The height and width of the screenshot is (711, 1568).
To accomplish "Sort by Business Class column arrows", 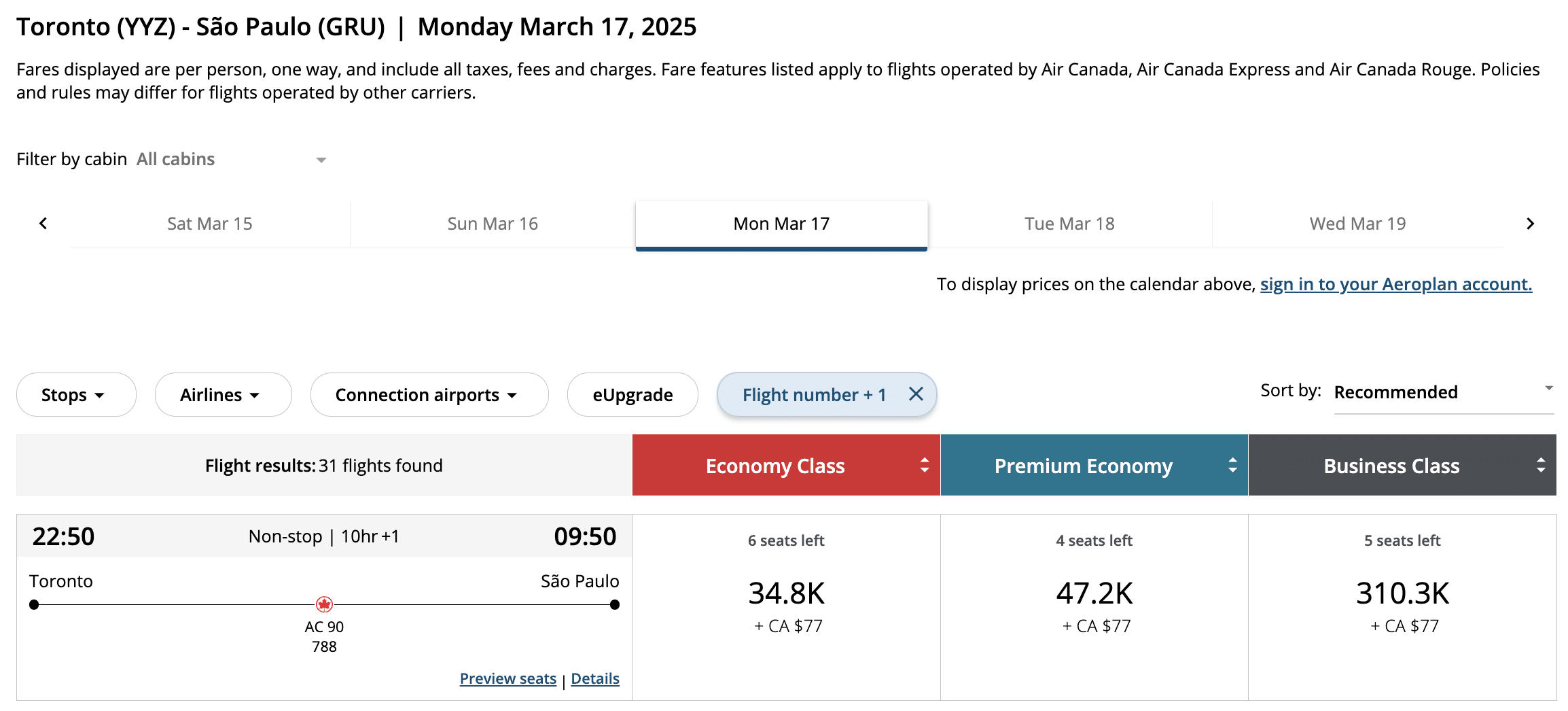I will [x=1540, y=466].
